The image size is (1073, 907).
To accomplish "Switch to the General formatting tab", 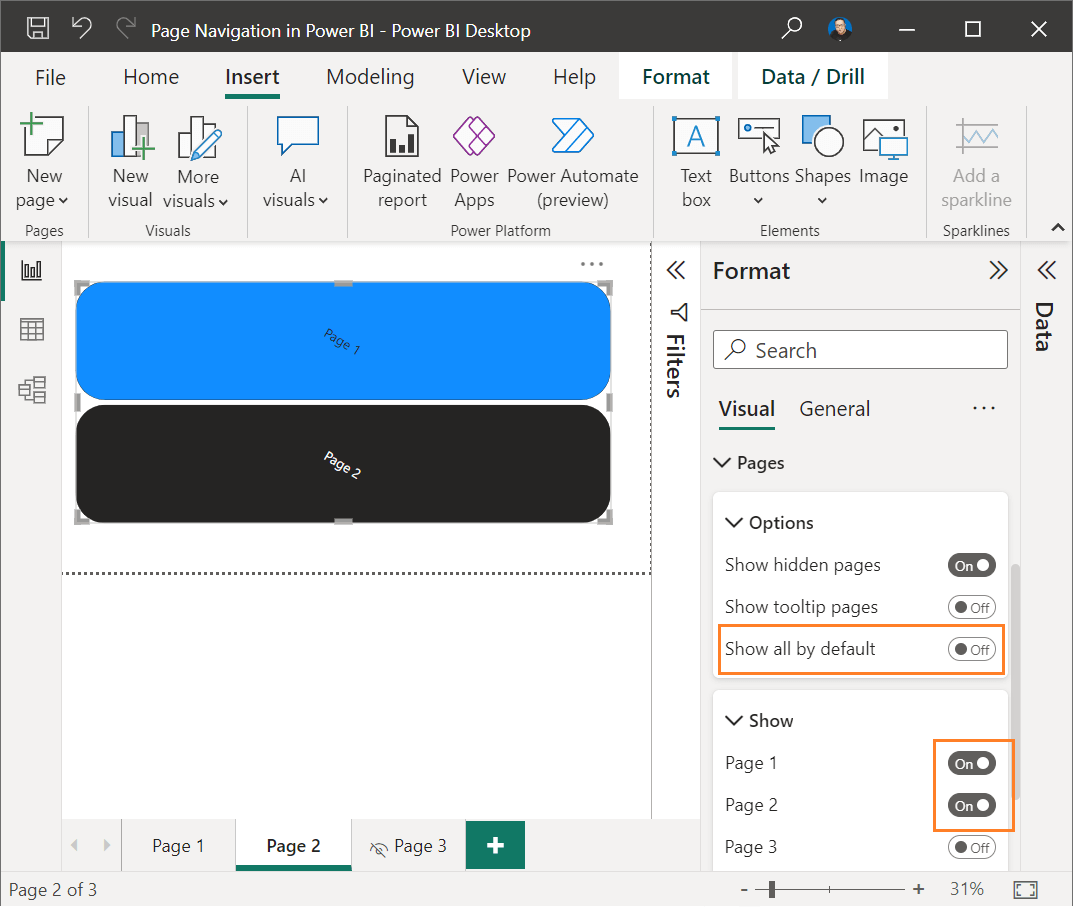I will [834, 409].
